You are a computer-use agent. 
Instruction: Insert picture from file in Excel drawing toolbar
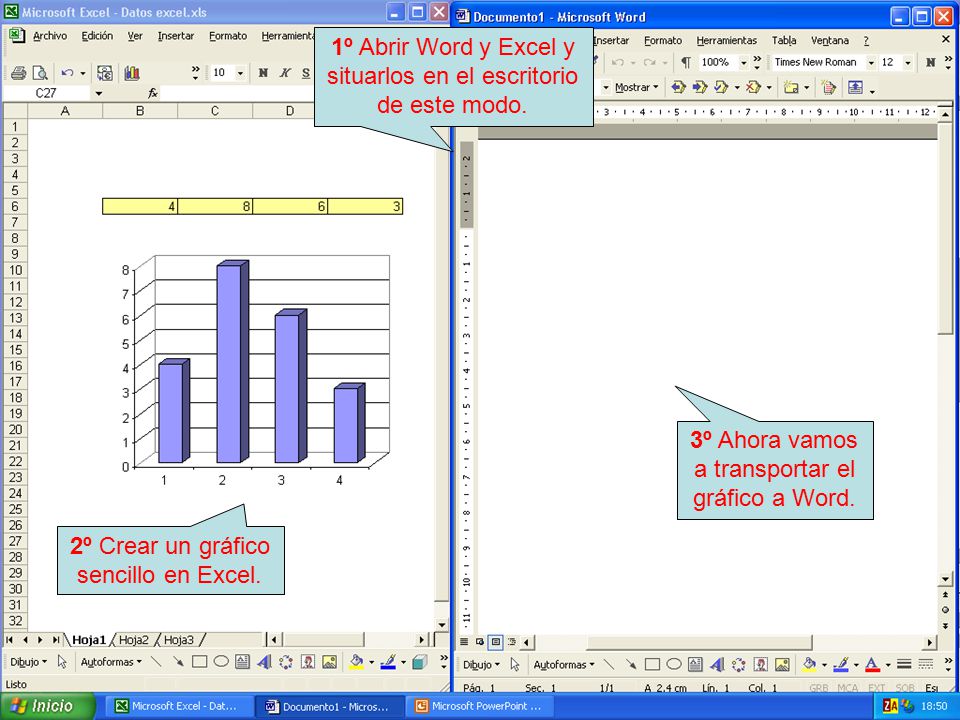[x=329, y=662]
